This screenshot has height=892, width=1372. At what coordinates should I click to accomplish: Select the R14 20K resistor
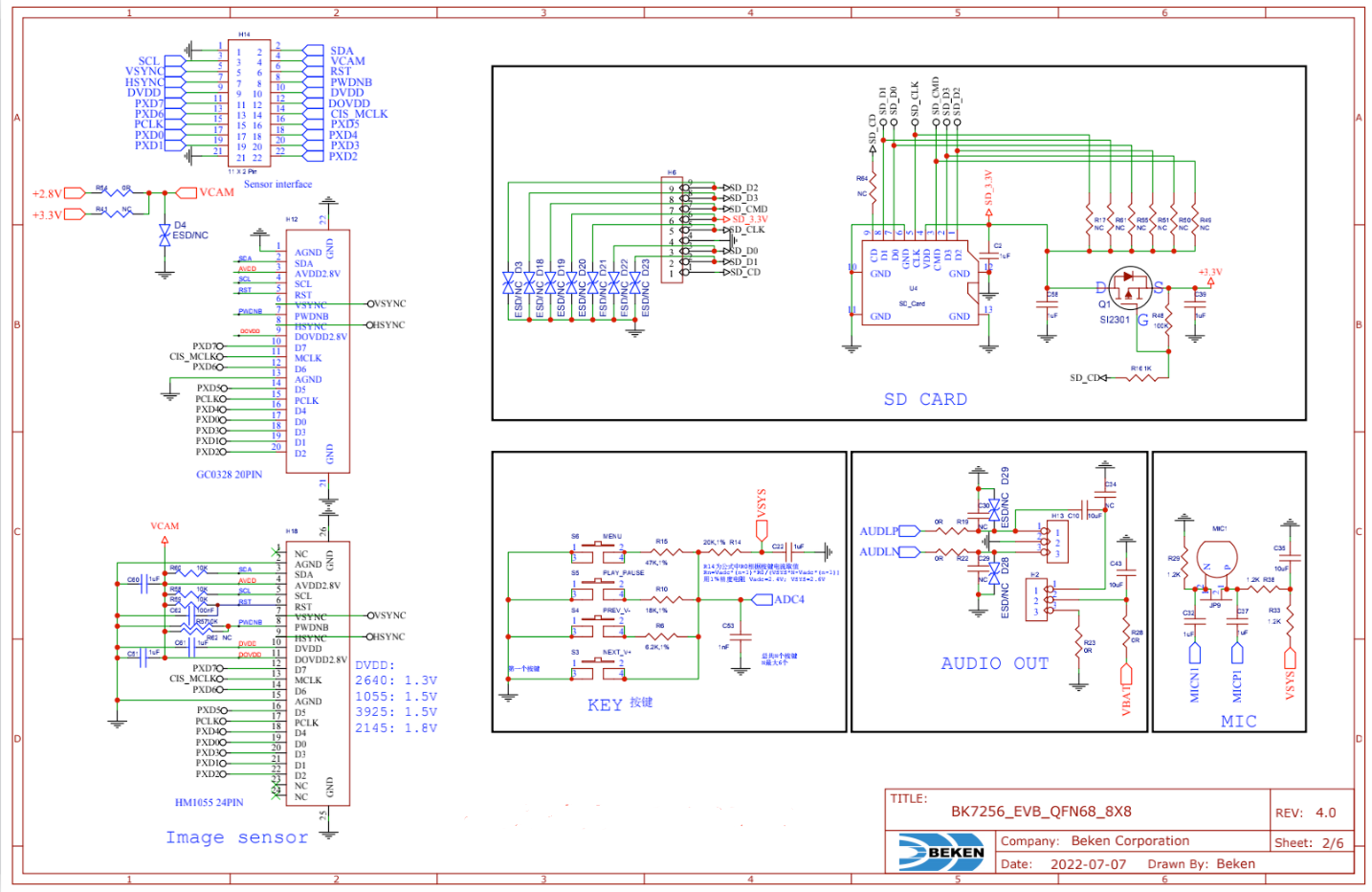click(723, 552)
